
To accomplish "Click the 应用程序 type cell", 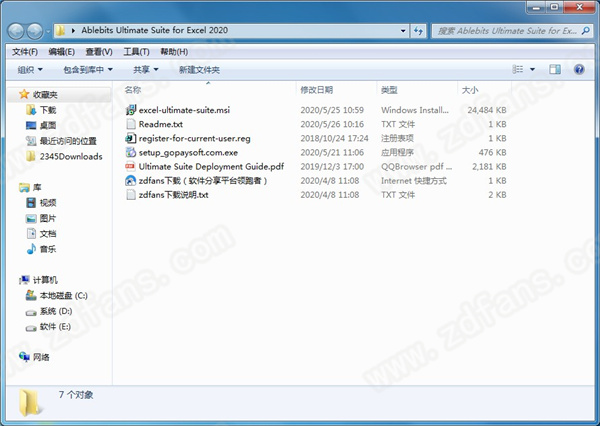I will point(397,152).
